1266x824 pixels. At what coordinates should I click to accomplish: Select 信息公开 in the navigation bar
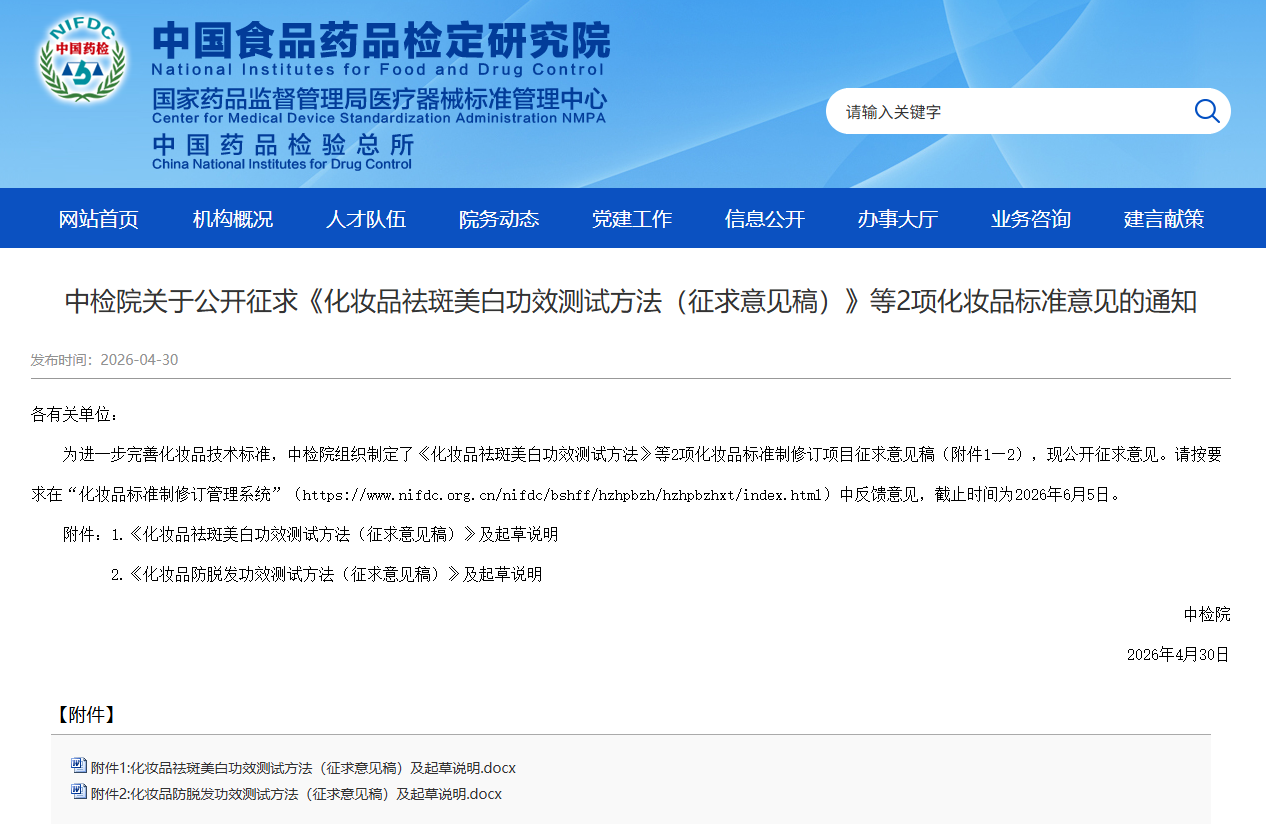[765, 219]
